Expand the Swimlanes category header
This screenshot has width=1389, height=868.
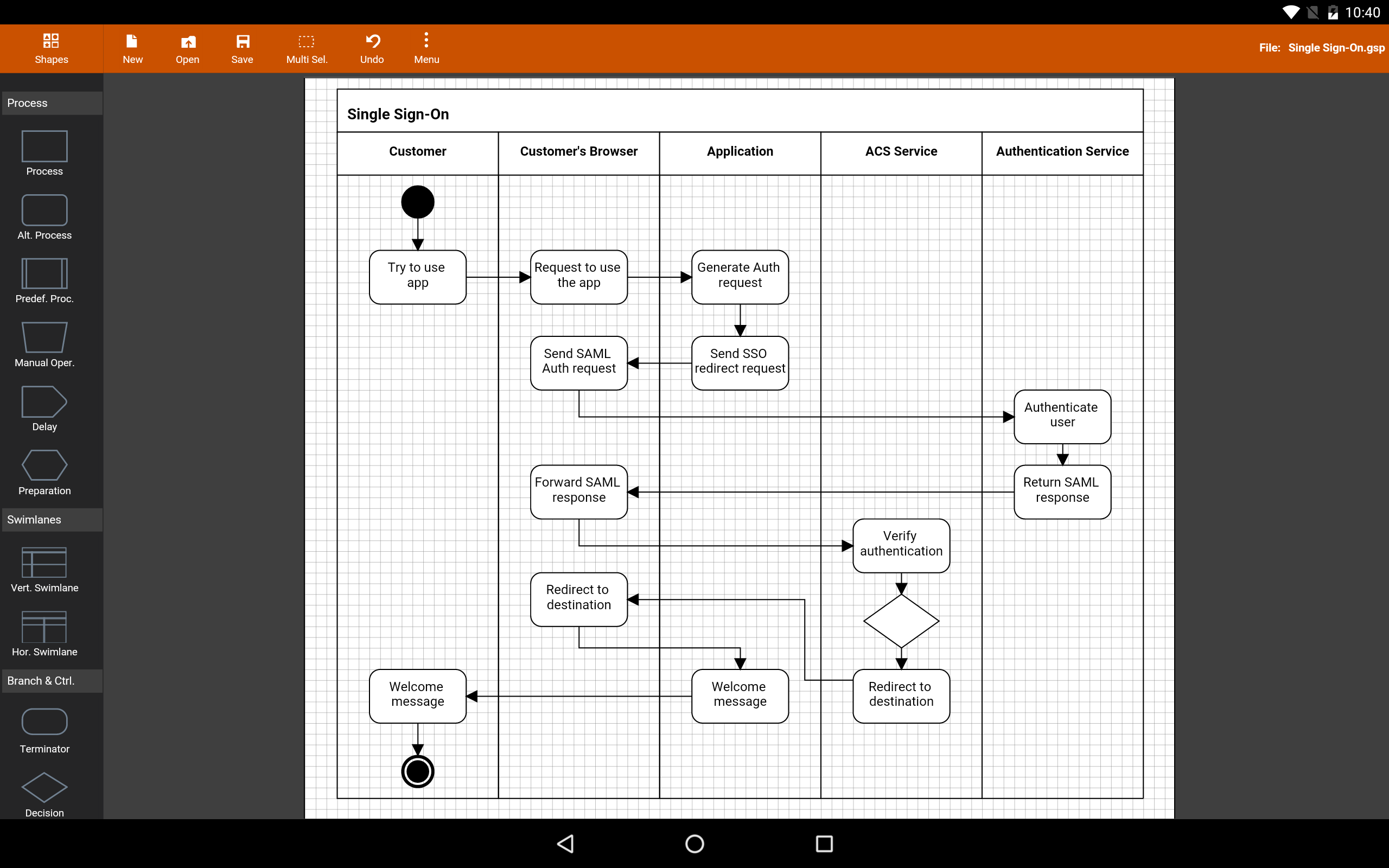[52, 520]
